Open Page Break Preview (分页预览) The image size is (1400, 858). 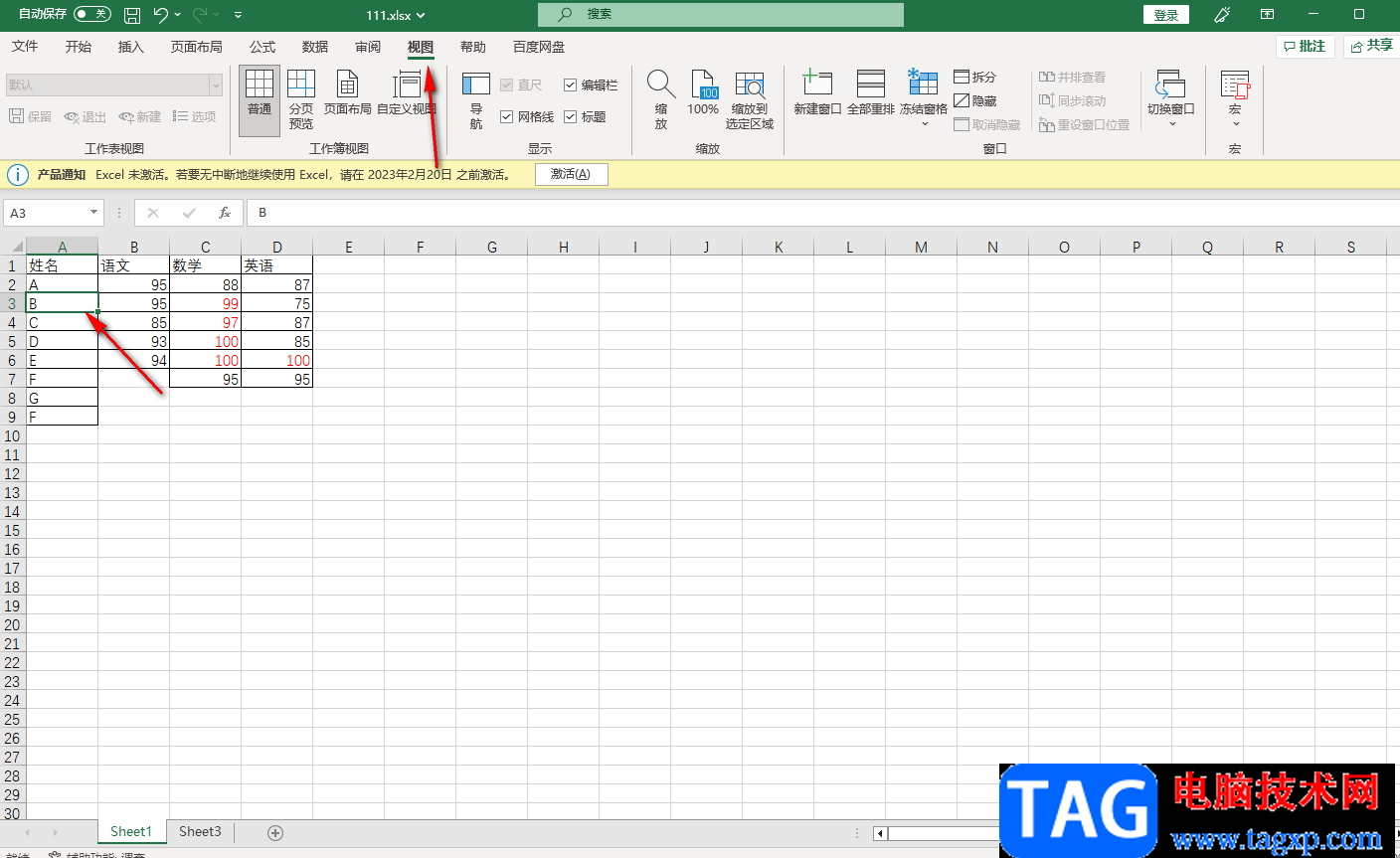pos(301,100)
